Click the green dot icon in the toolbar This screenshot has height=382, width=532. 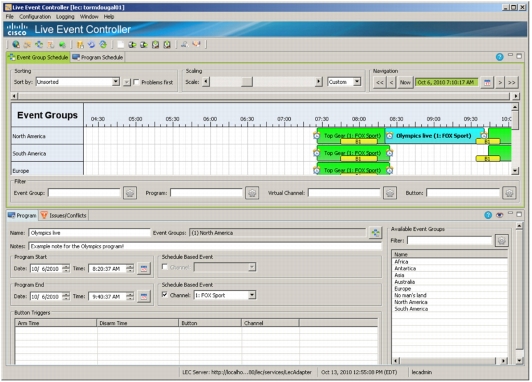pyautogui.click(x=62, y=44)
